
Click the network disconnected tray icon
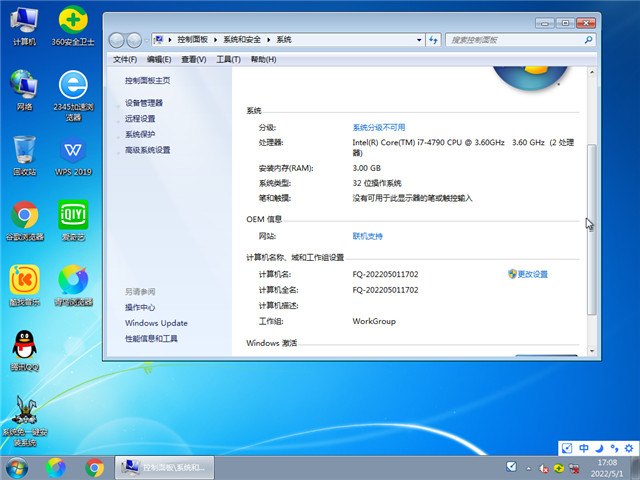pyautogui.click(x=574, y=468)
